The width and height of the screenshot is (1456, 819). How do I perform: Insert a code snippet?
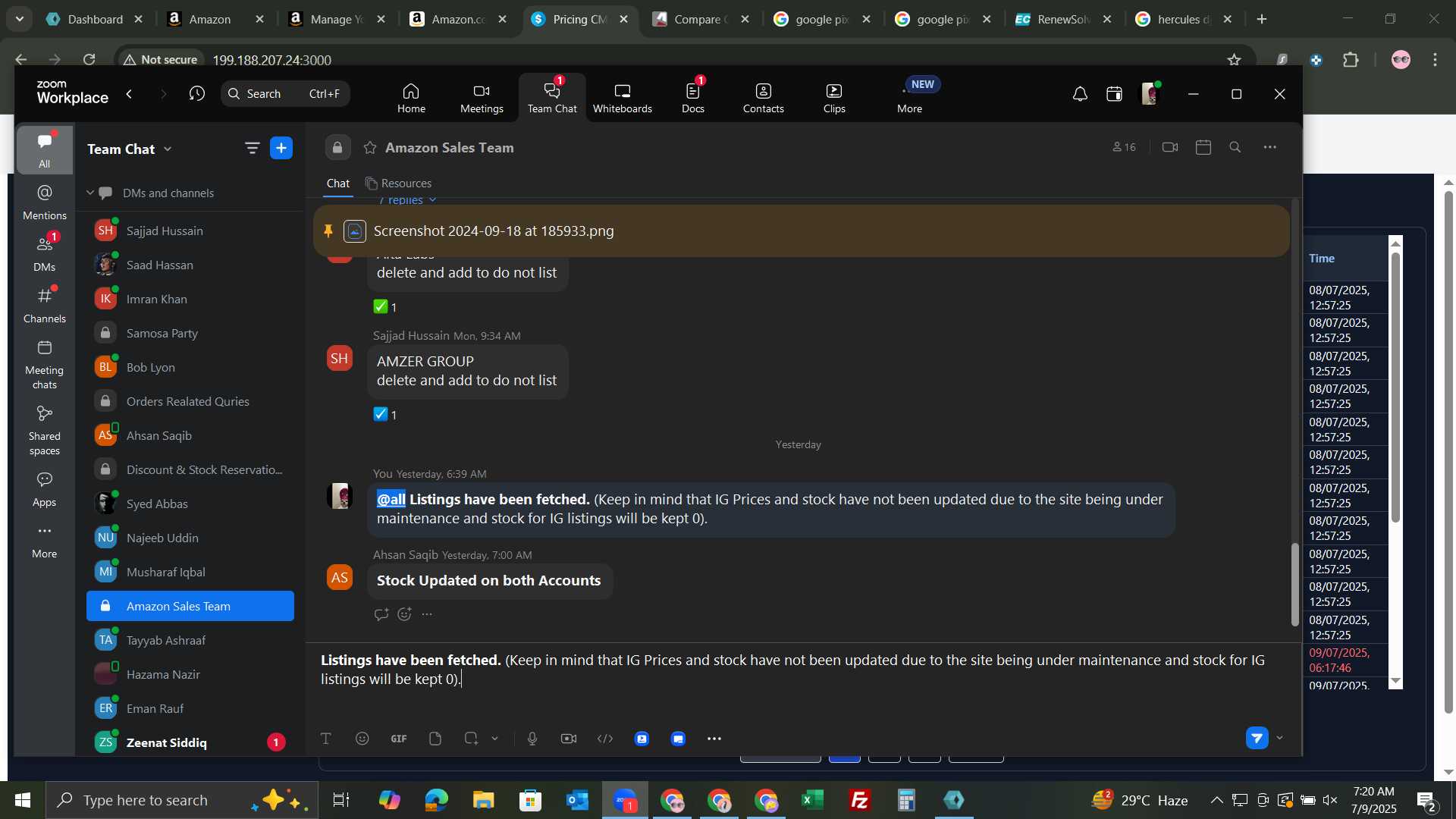tap(605, 739)
